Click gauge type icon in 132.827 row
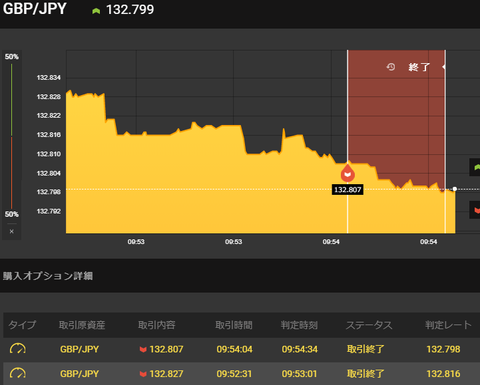480x385 pixels. pos(18,373)
